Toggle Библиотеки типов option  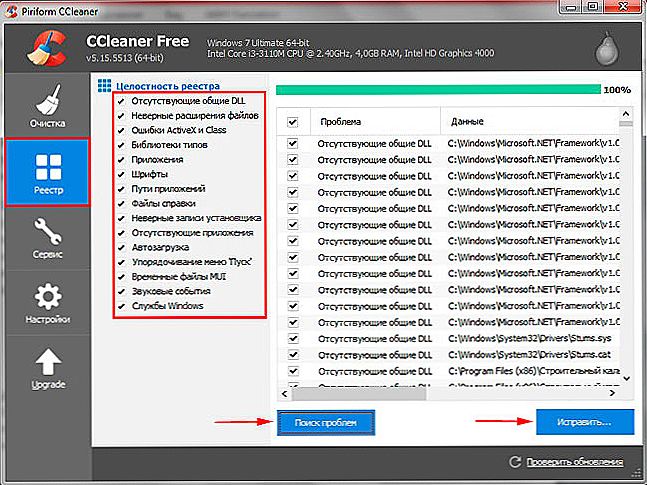[121, 145]
